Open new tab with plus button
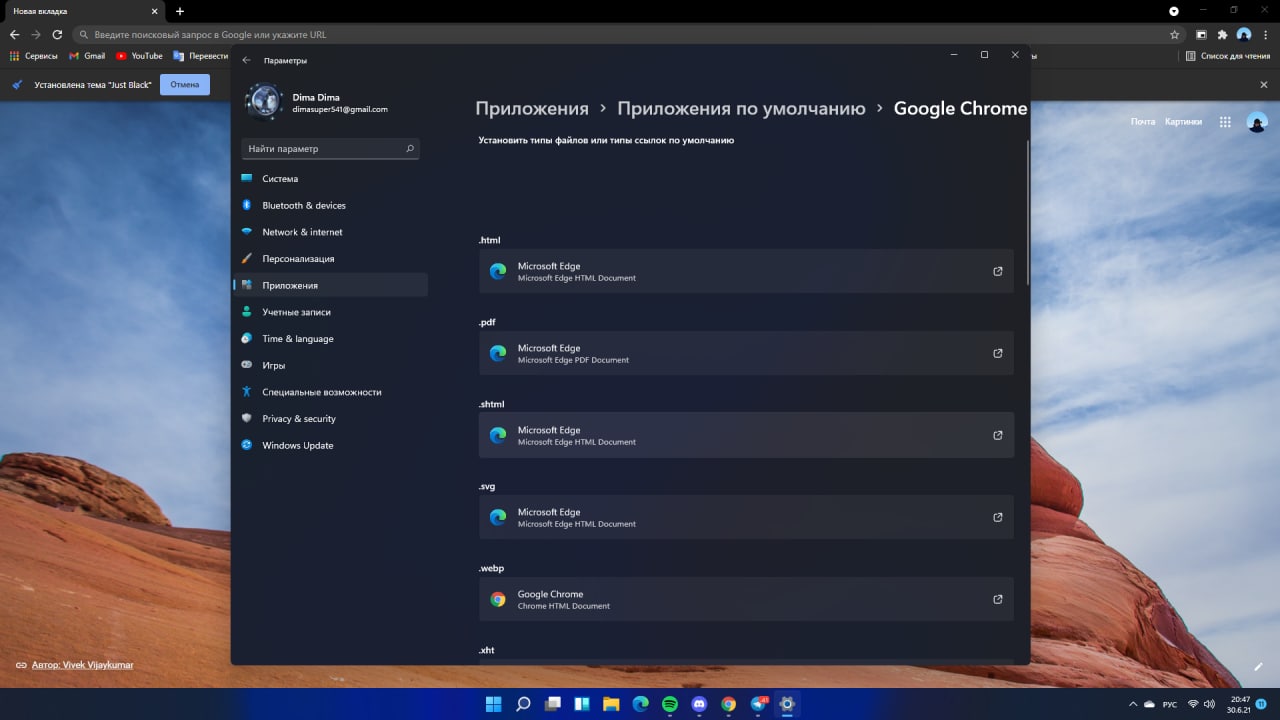The image size is (1280, 720). [180, 11]
